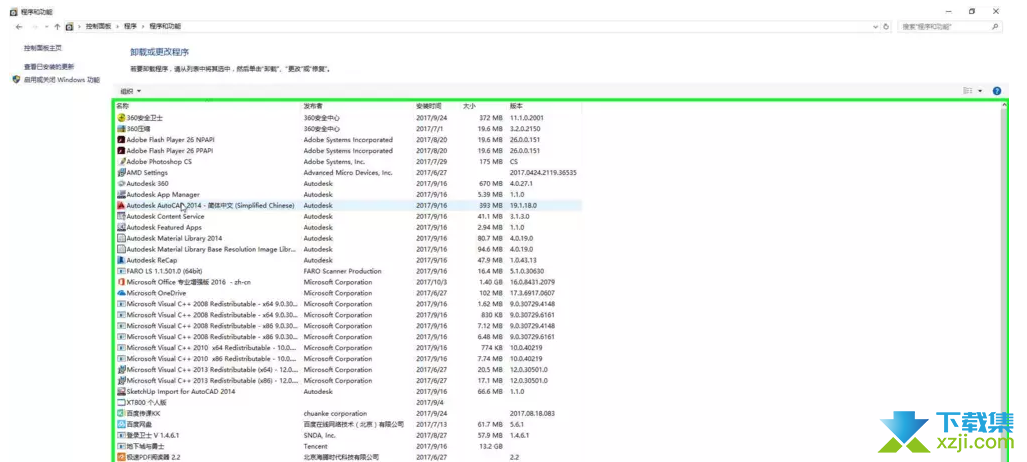Select the 百度传课KK icon

click(x=121, y=414)
